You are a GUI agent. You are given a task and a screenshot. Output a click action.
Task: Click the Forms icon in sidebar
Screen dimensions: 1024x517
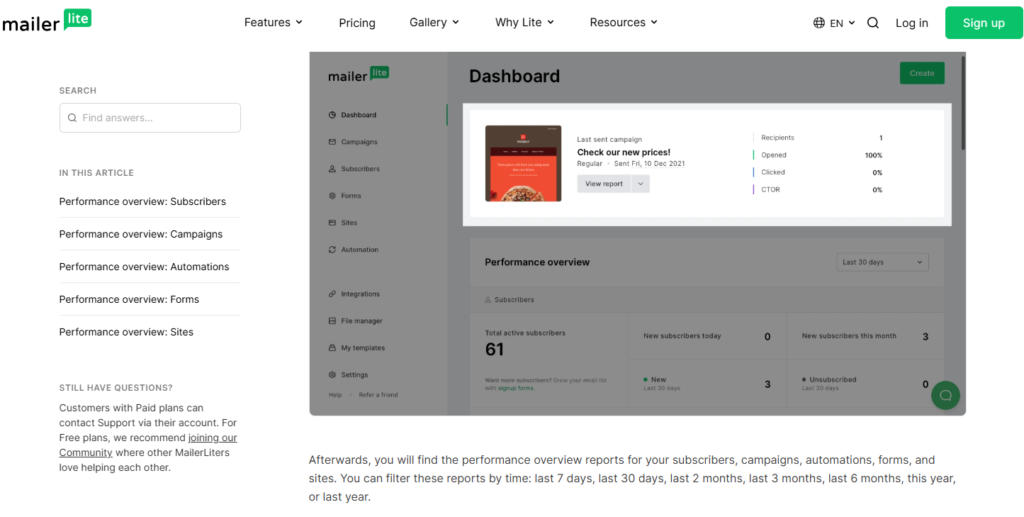point(332,196)
